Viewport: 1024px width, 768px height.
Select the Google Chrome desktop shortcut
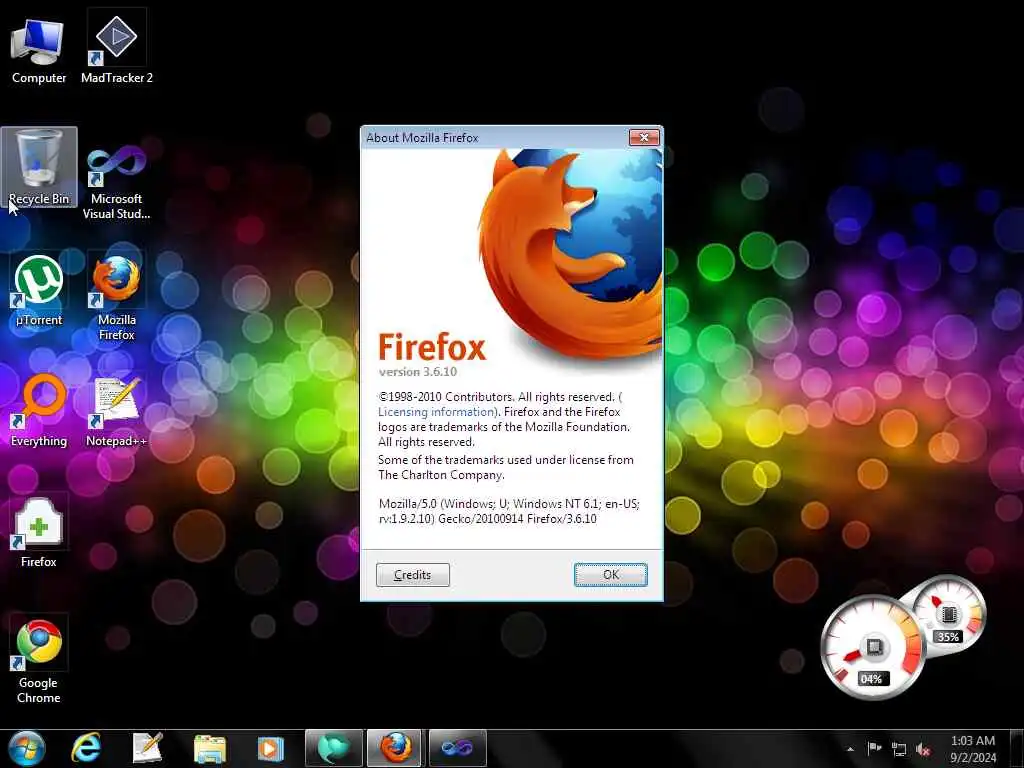[39, 660]
